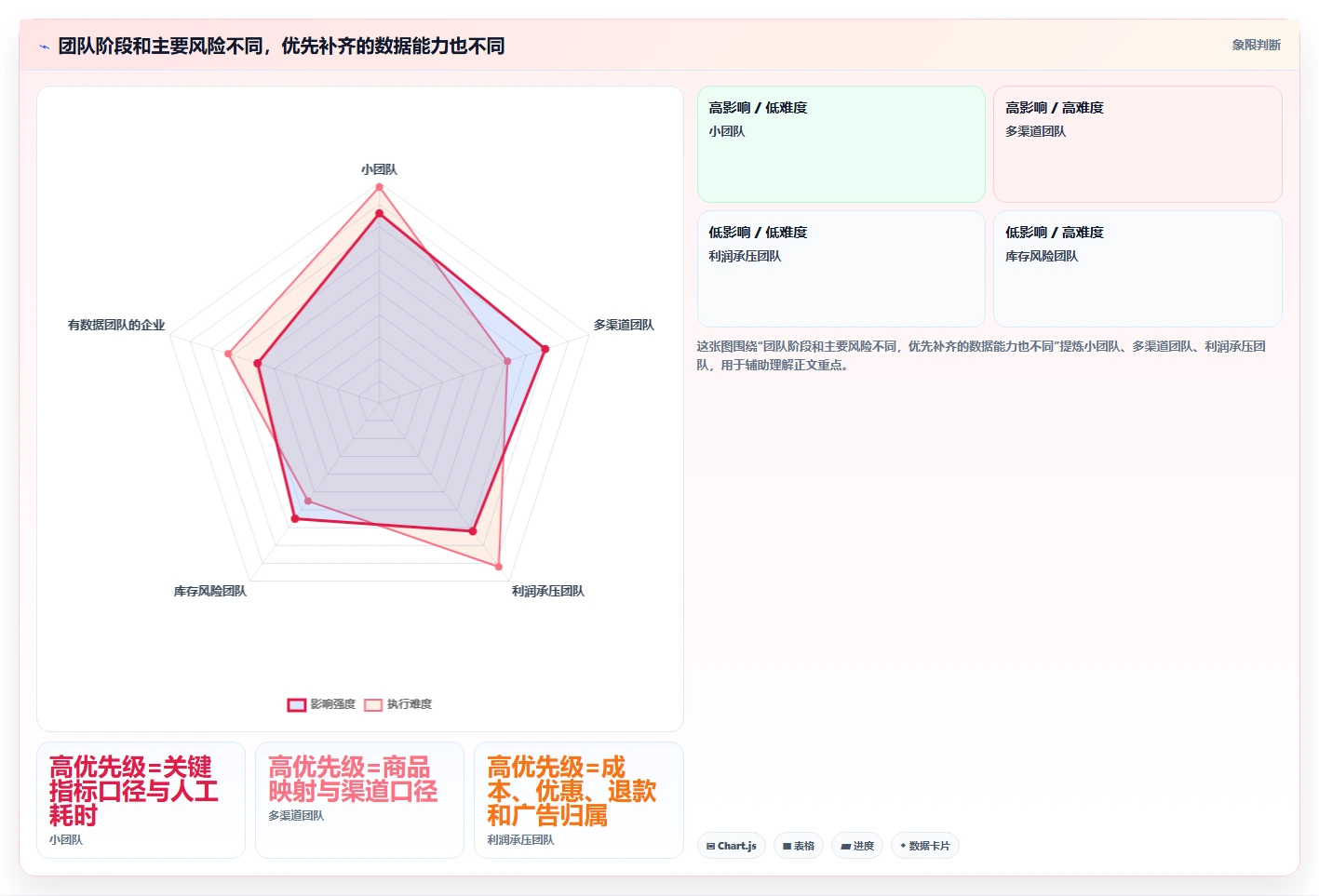
Task: Click the 高影响 / 高难度 quadrant card
Action: point(1137,144)
